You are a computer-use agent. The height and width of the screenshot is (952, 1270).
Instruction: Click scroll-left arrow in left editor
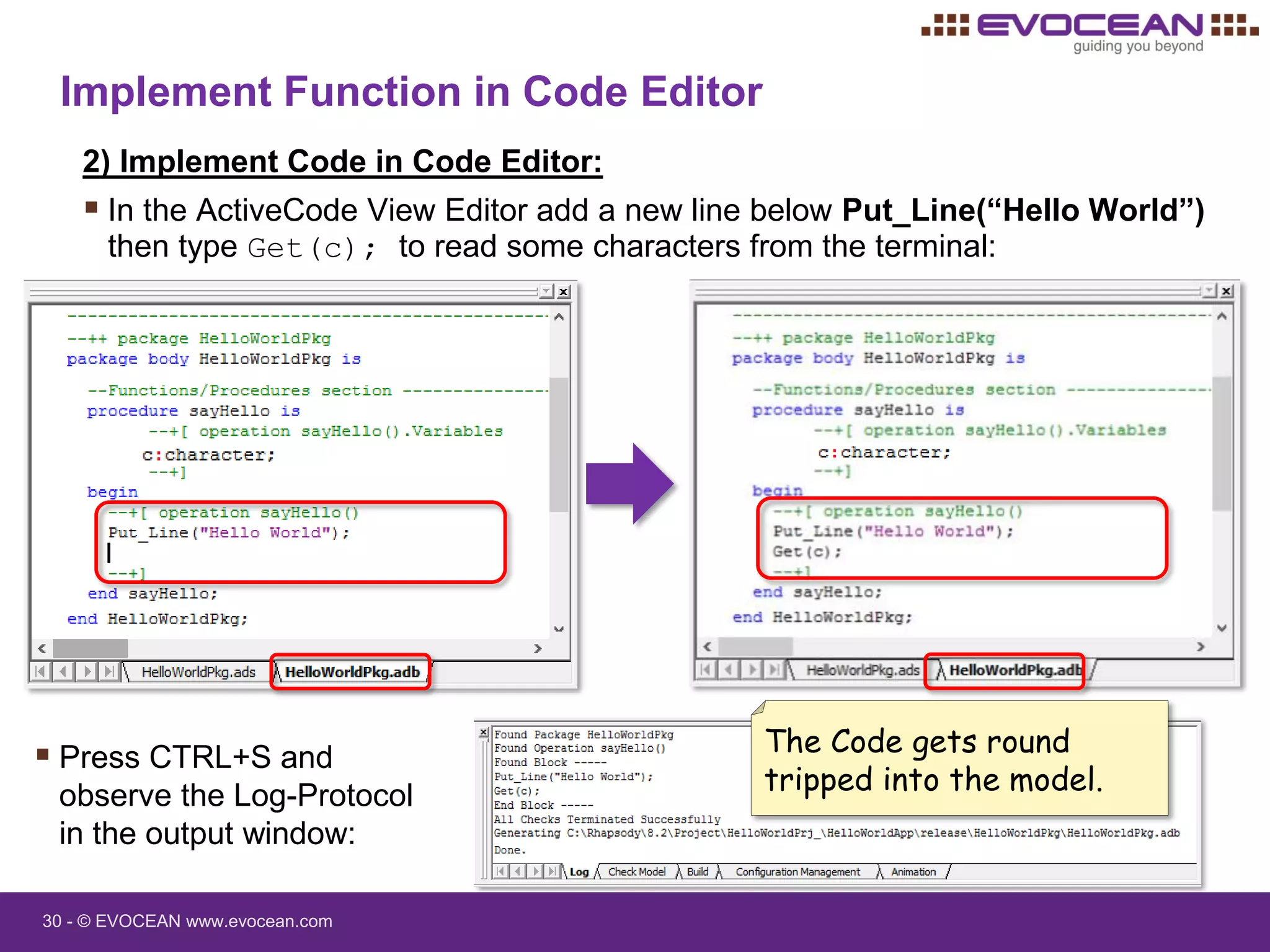tap(42, 648)
